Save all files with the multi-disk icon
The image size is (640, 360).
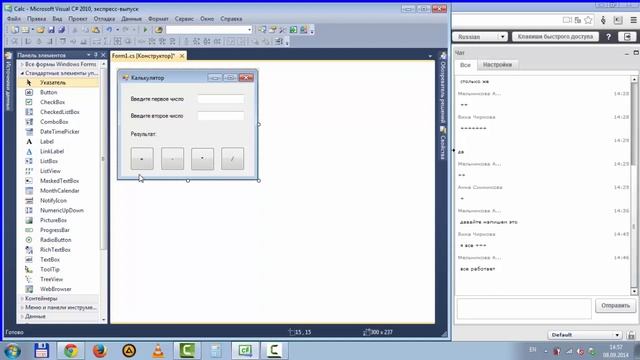61,30
